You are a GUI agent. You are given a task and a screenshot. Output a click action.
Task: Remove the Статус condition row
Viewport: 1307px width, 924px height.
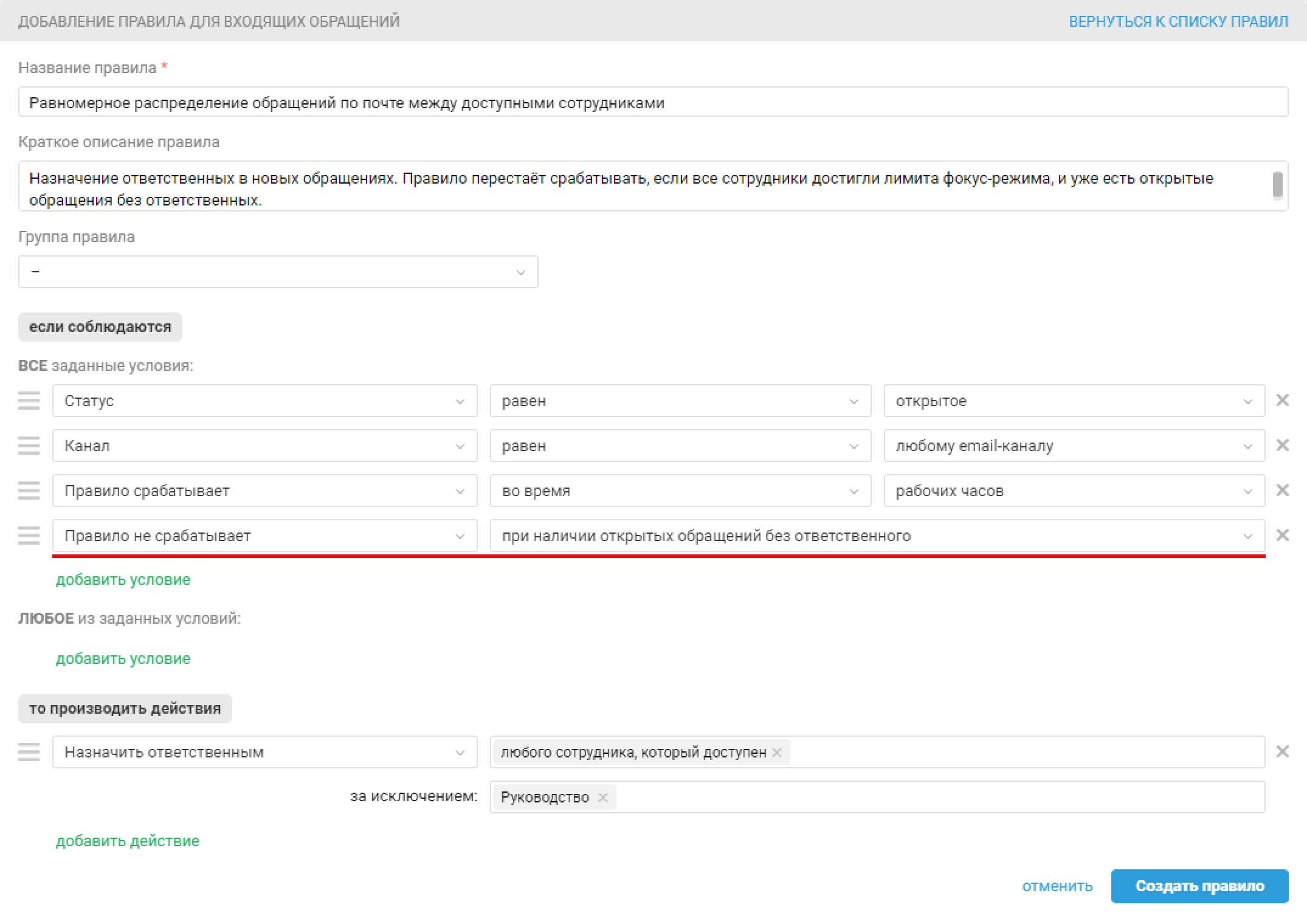(x=1282, y=400)
